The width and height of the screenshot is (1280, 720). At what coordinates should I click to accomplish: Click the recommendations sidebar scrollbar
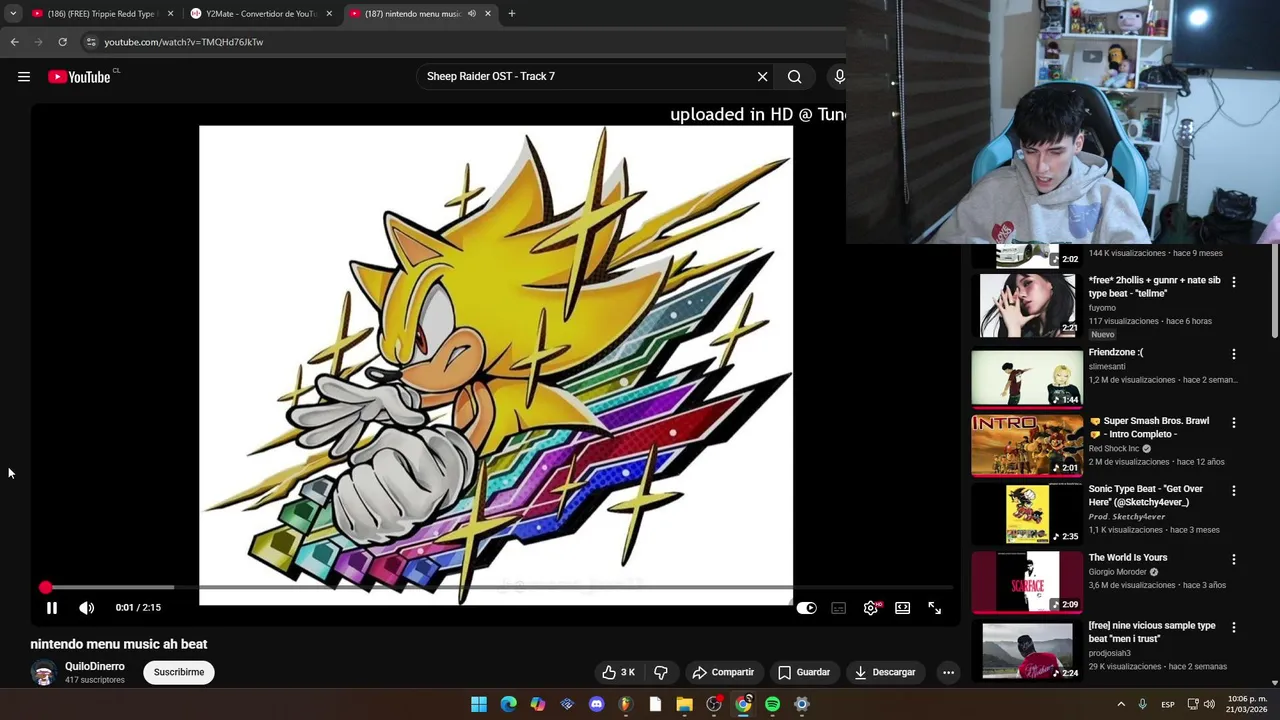click(1274, 290)
